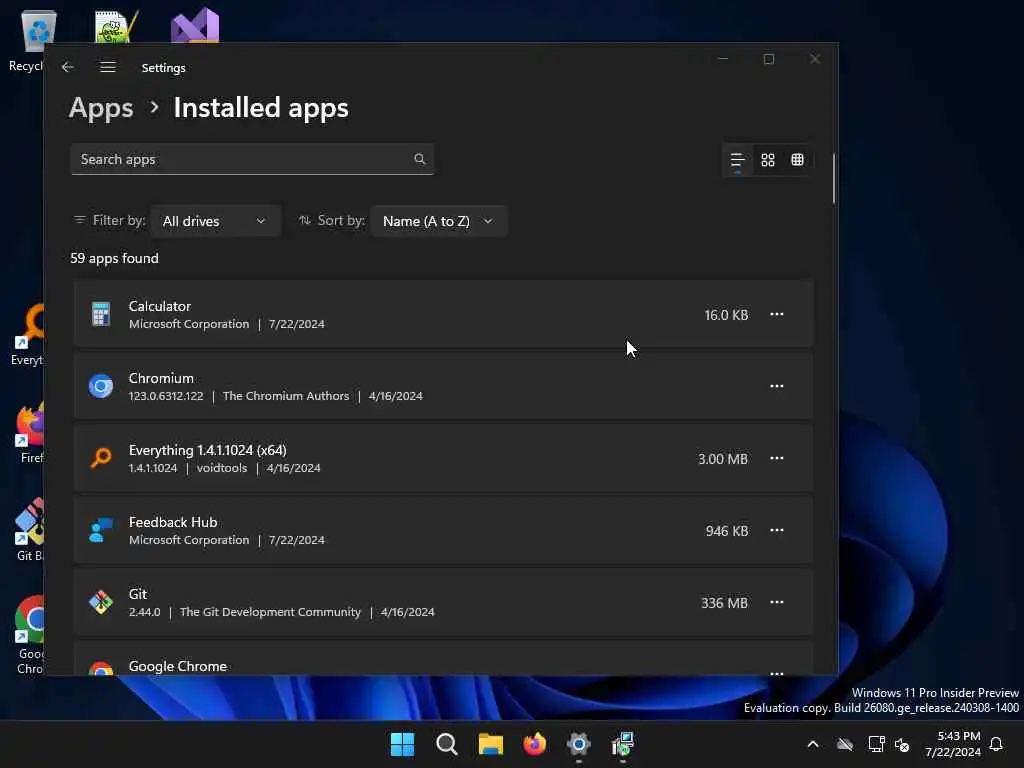Select the Git Bash desktop shortcut
Viewport: 1024px width, 768px height.
click(x=29, y=530)
